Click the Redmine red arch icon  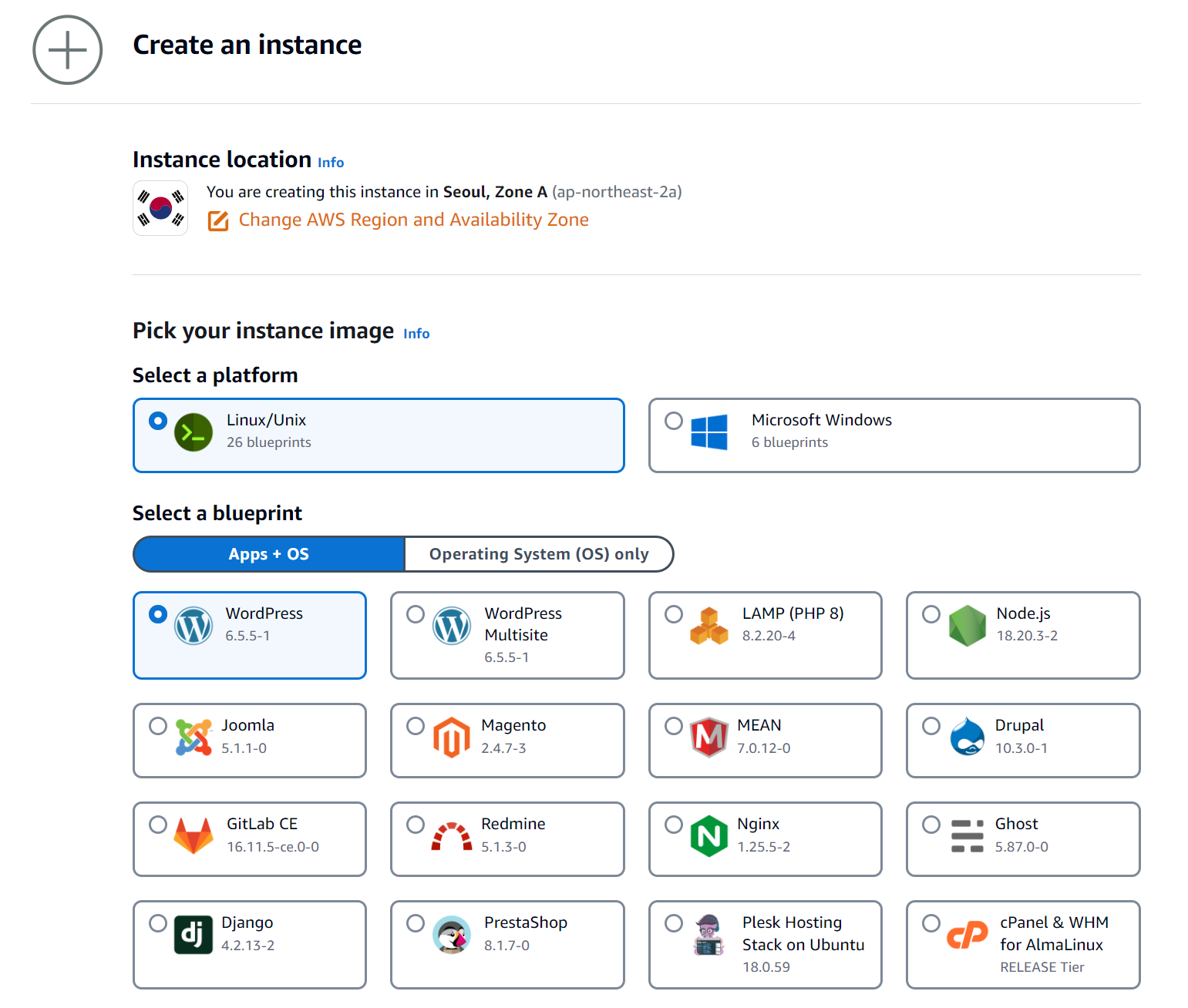(x=452, y=836)
